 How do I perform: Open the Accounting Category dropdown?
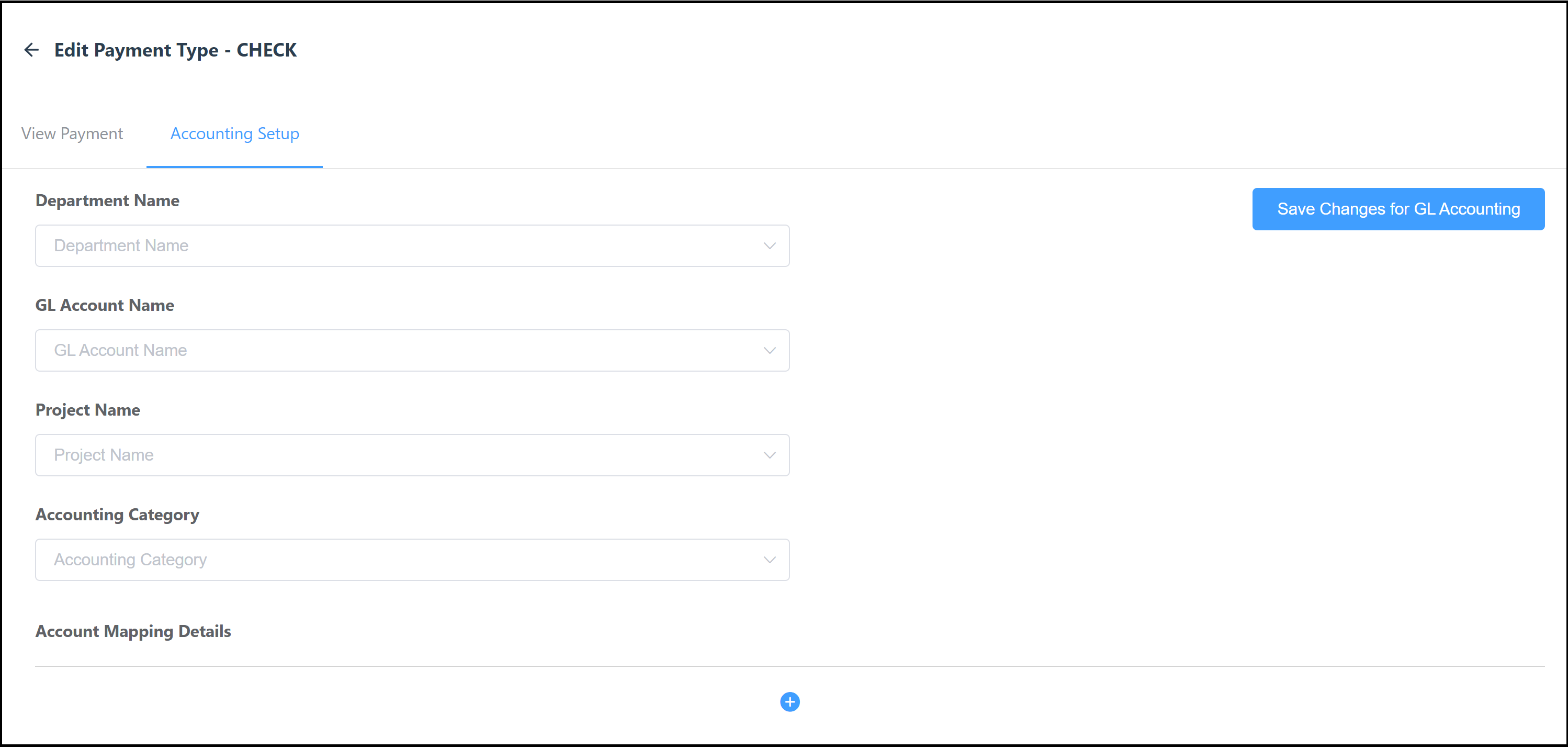[412, 559]
